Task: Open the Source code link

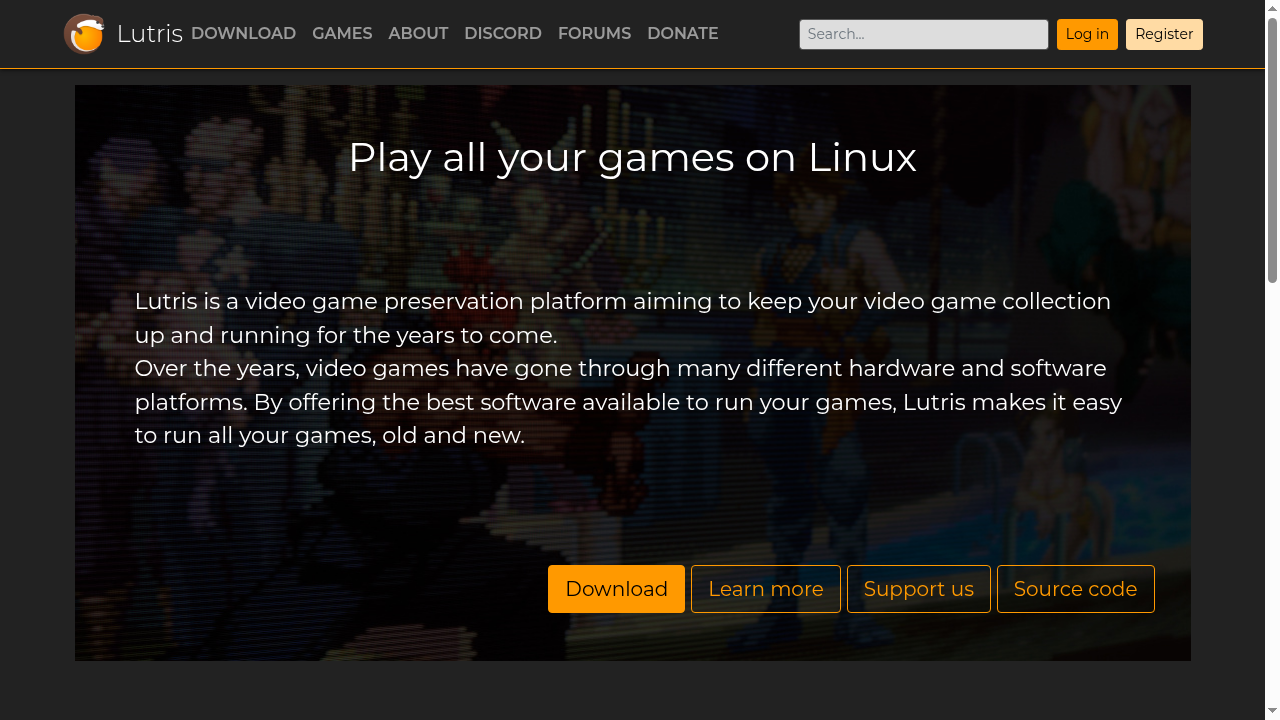Action: [1075, 588]
